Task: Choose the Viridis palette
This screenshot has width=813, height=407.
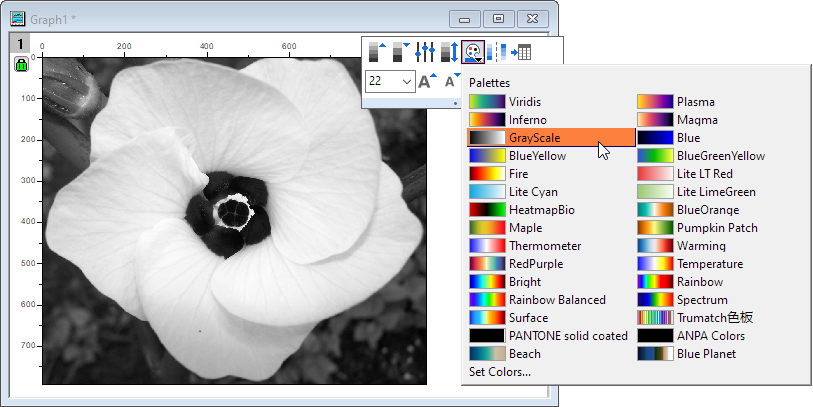Action: [x=527, y=102]
